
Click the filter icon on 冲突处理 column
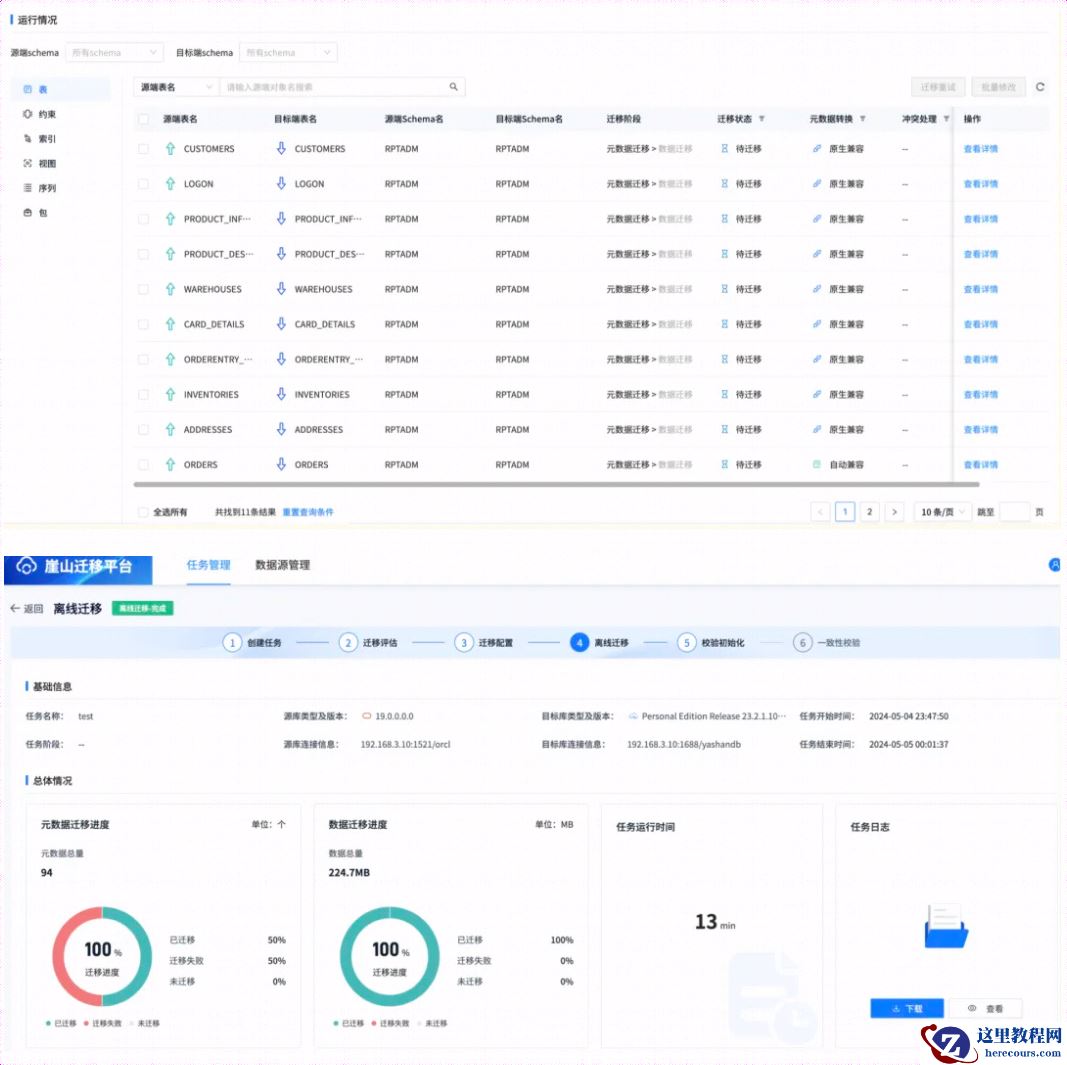tap(946, 118)
